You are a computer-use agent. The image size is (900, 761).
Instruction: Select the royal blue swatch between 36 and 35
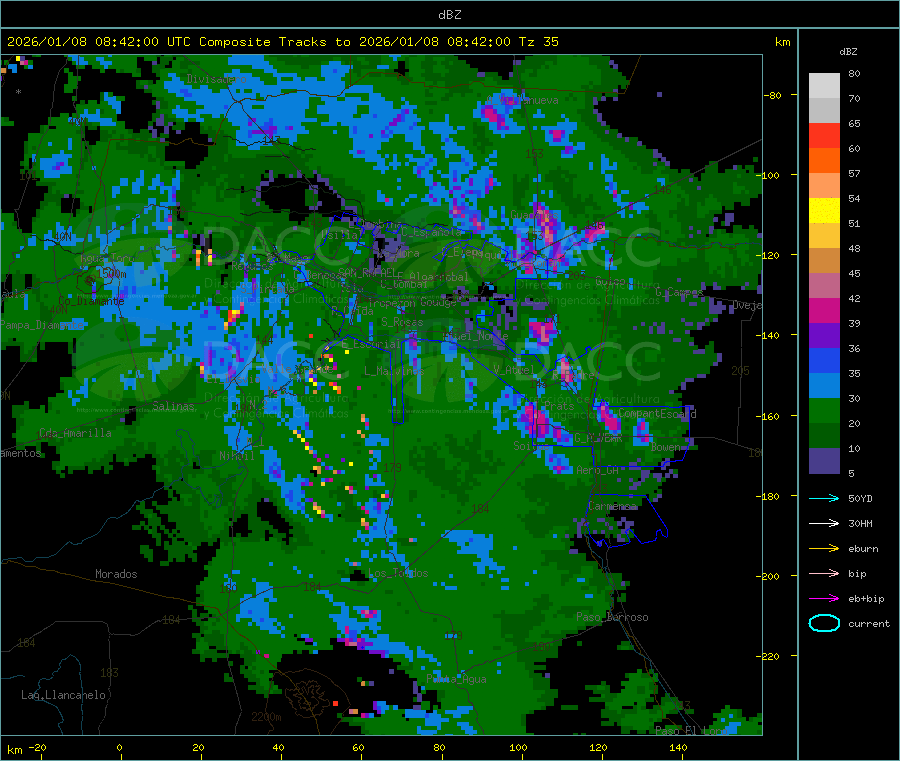pos(824,360)
